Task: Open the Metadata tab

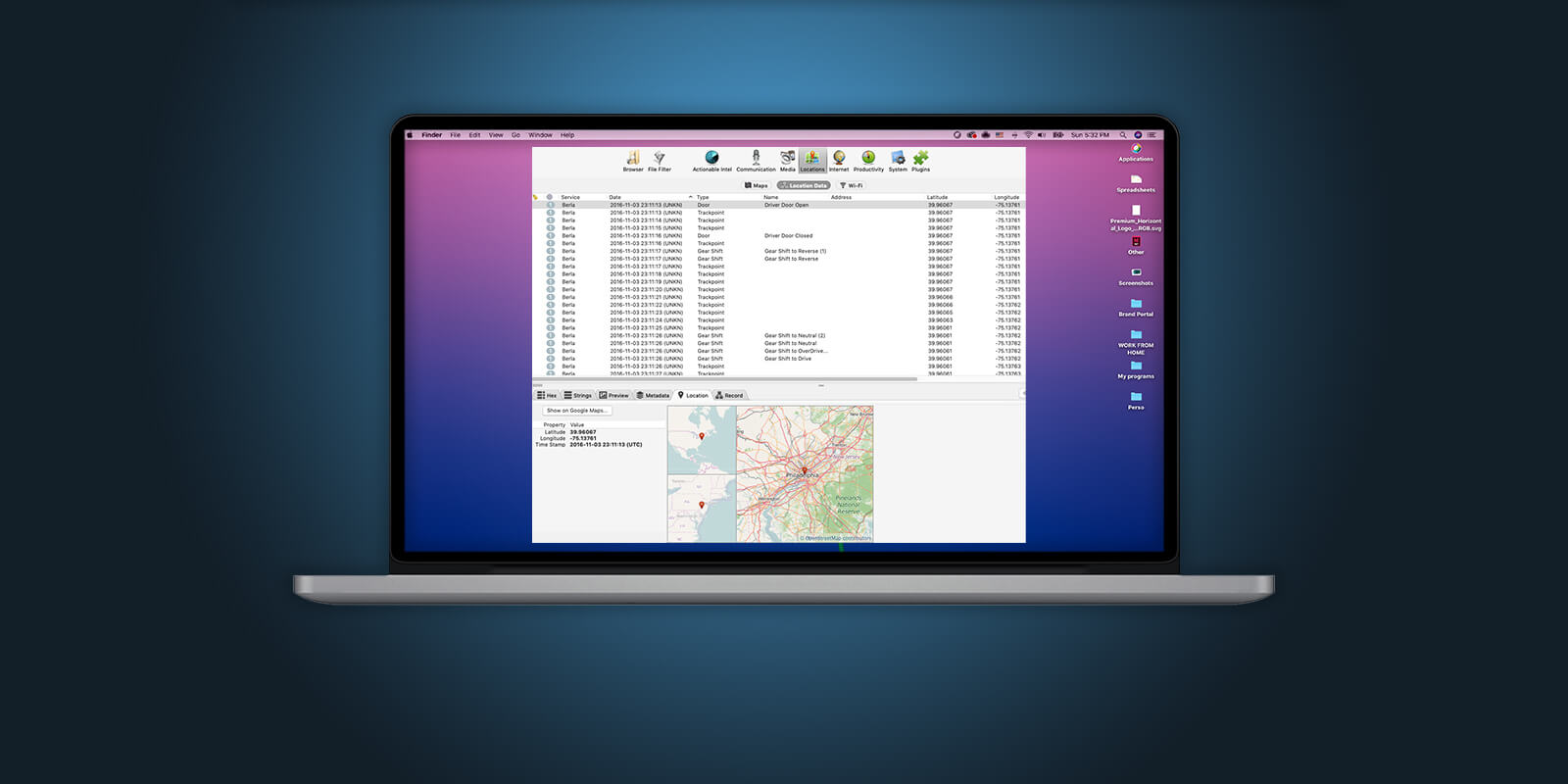Action: pos(653,395)
